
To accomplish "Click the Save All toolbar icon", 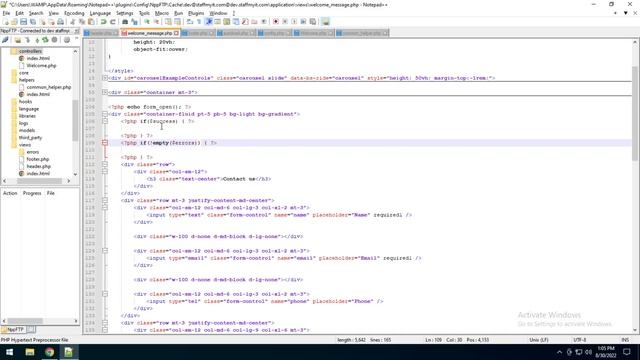I will point(33,22).
